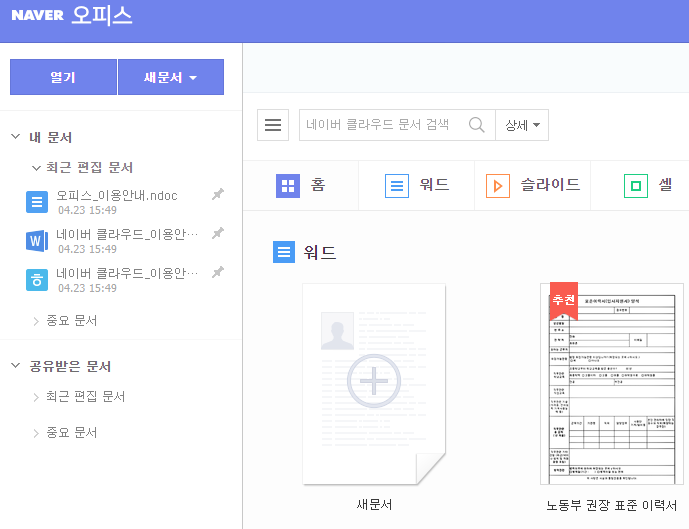
Task: Toggle the pin beside the Hangul file
Action: 218,272
